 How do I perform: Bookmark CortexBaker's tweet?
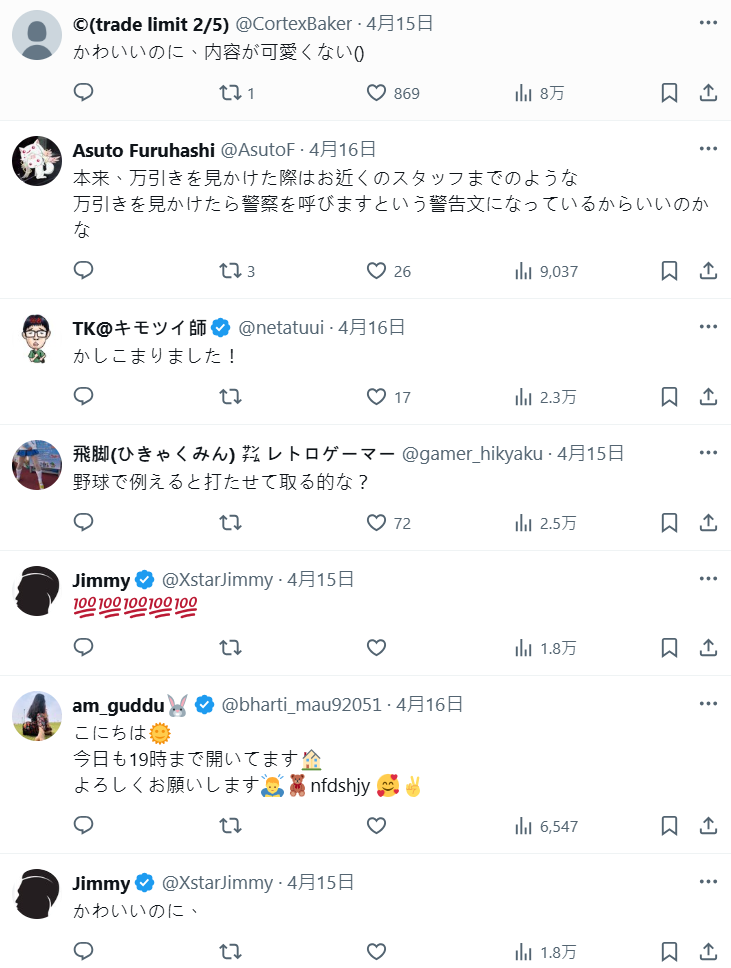click(x=669, y=93)
